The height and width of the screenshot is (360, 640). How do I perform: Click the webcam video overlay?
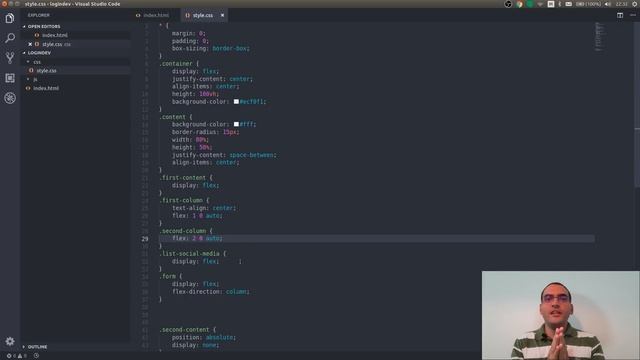pyautogui.click(x=560, y=315)
